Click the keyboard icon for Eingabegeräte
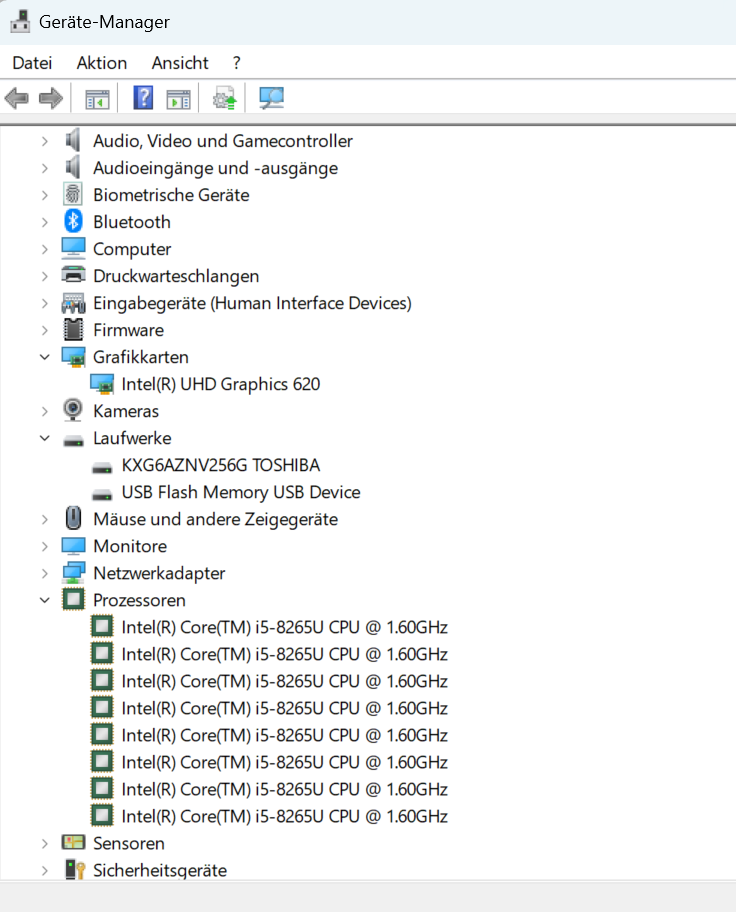The image size is (736, 912). click(x=73, y=304)
